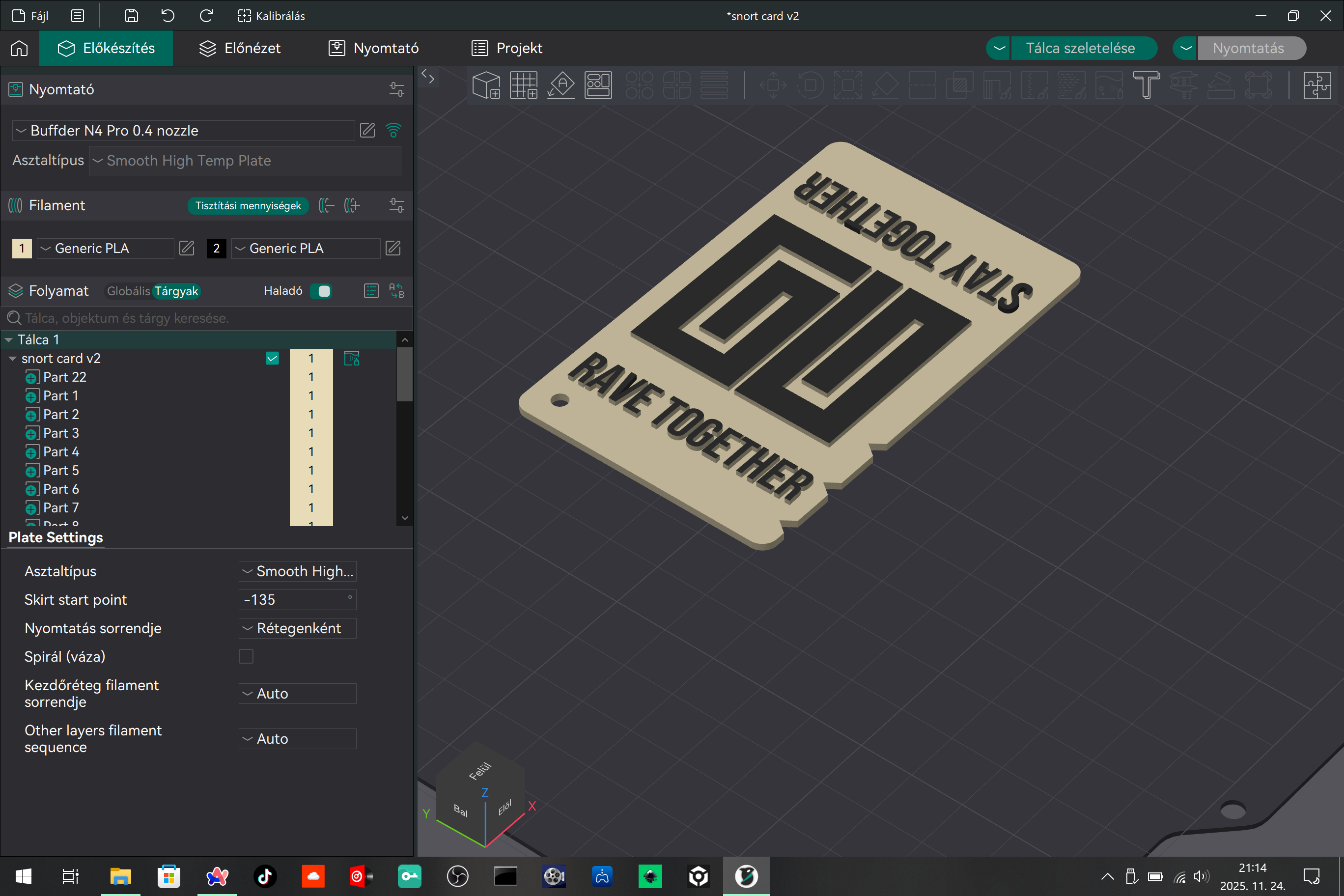The image size is (1344, 896).
Task: Select the Text tool in toolbar
Action: pos(1146,85)
